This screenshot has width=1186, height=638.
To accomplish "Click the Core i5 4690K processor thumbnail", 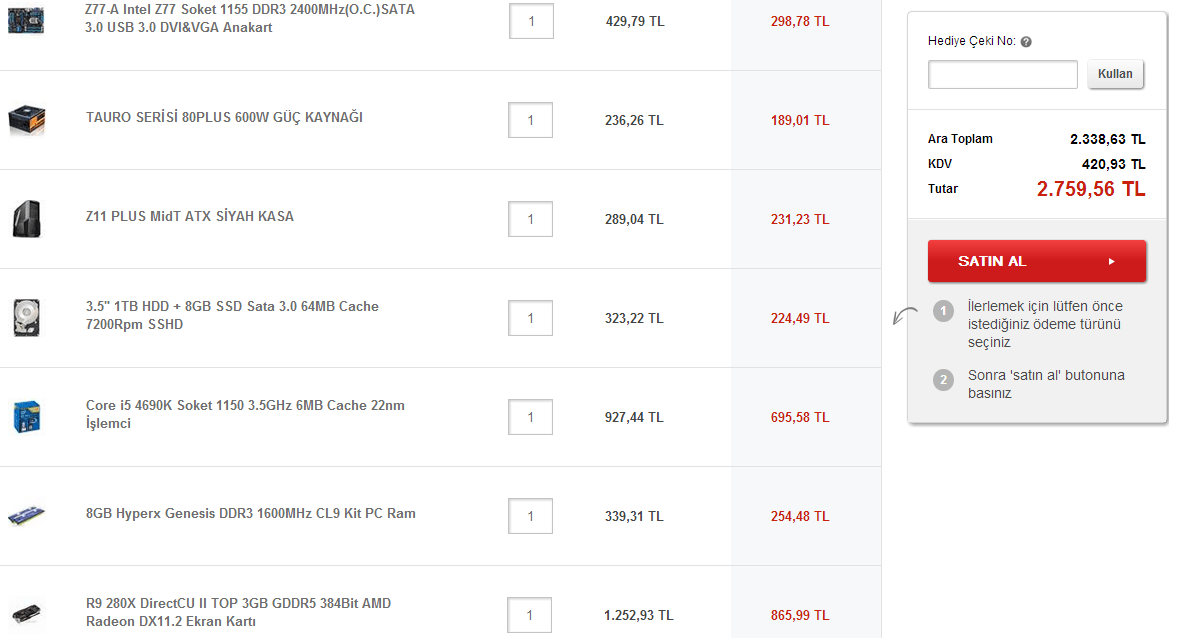I will point(26,417).
